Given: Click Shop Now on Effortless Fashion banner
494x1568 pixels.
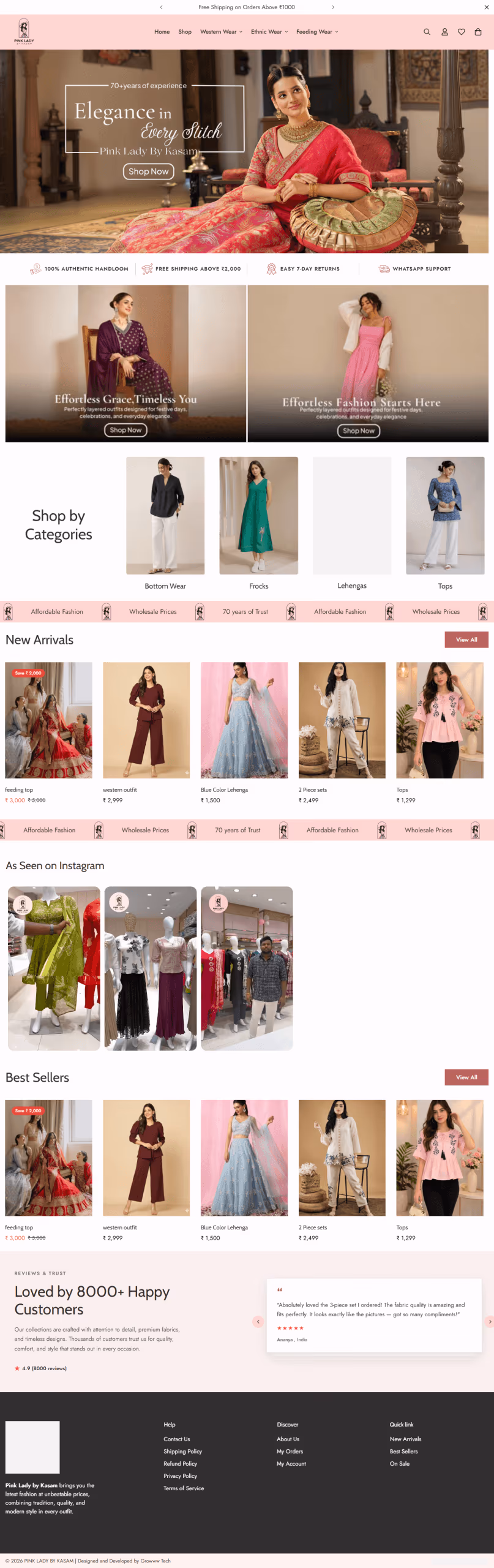Looking at the screenshot, I should pos(359,431).
